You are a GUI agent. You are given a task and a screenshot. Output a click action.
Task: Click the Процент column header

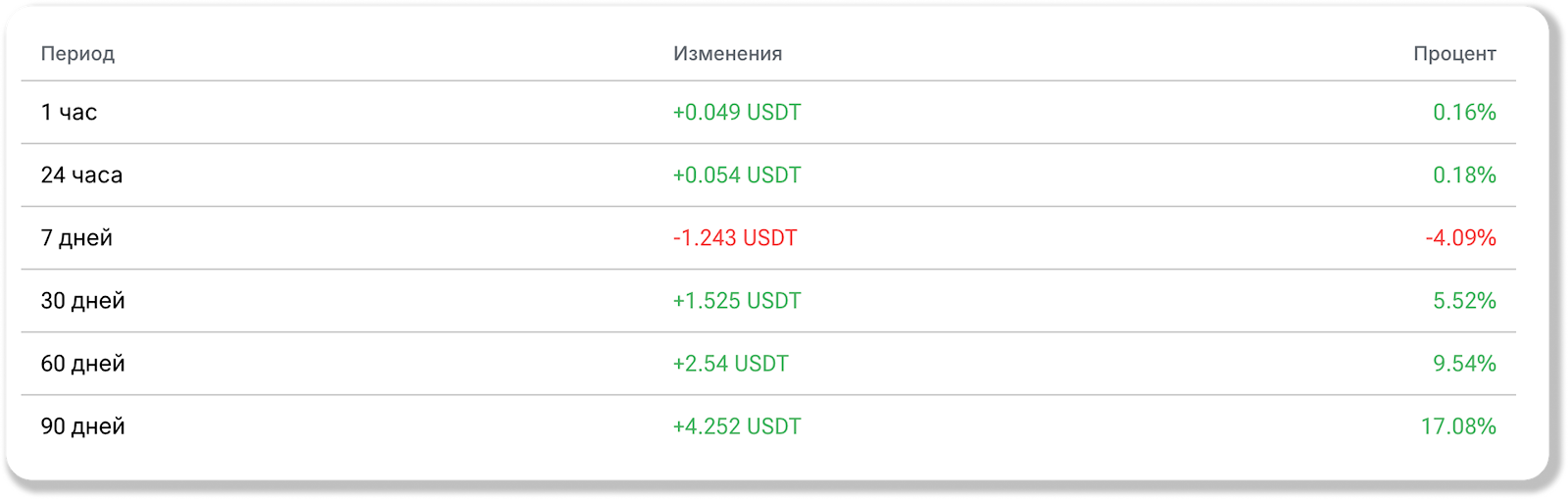pyautogui.click(x=1454, y=54)
